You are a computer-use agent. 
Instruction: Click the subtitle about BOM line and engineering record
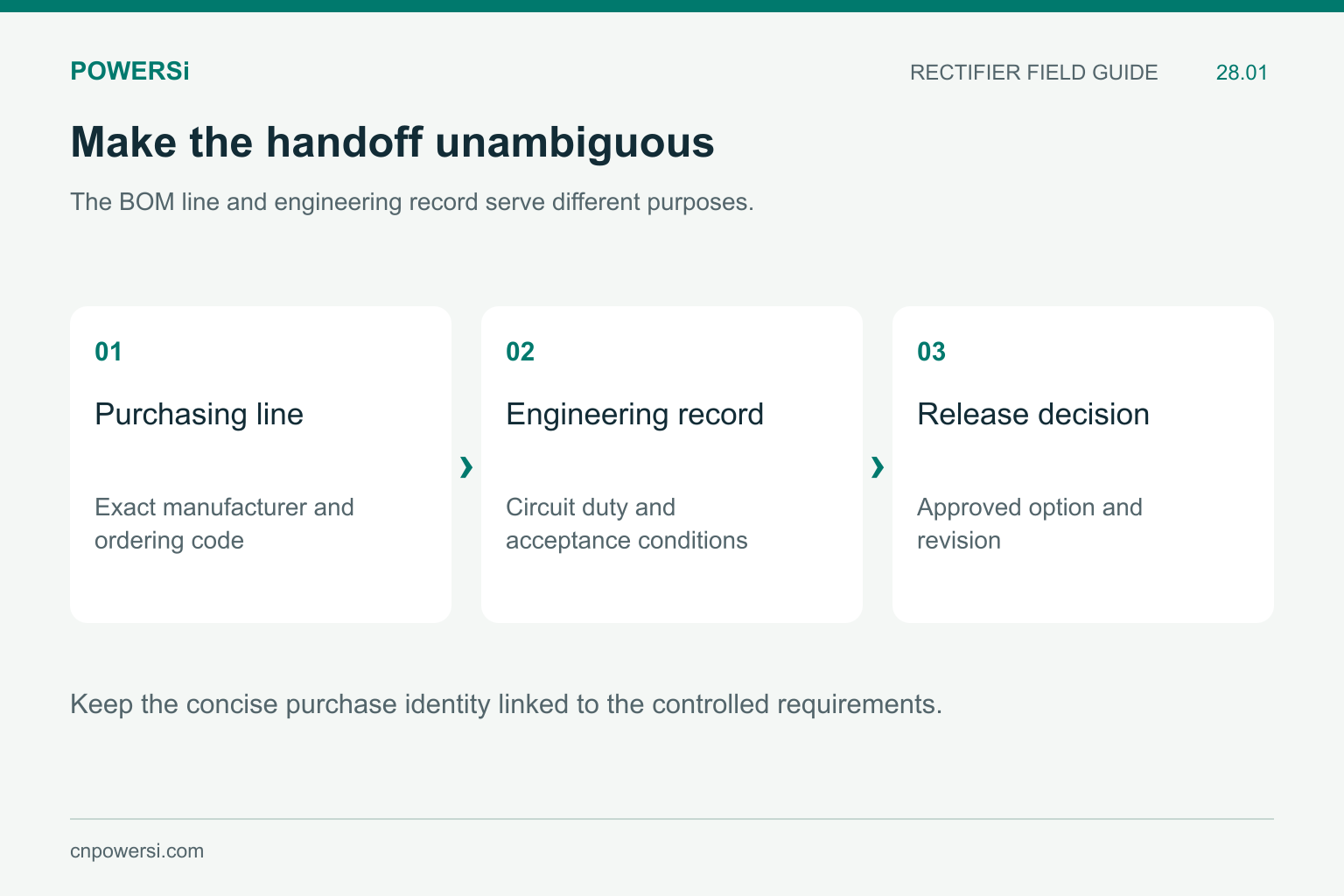[x=412, y=202]
